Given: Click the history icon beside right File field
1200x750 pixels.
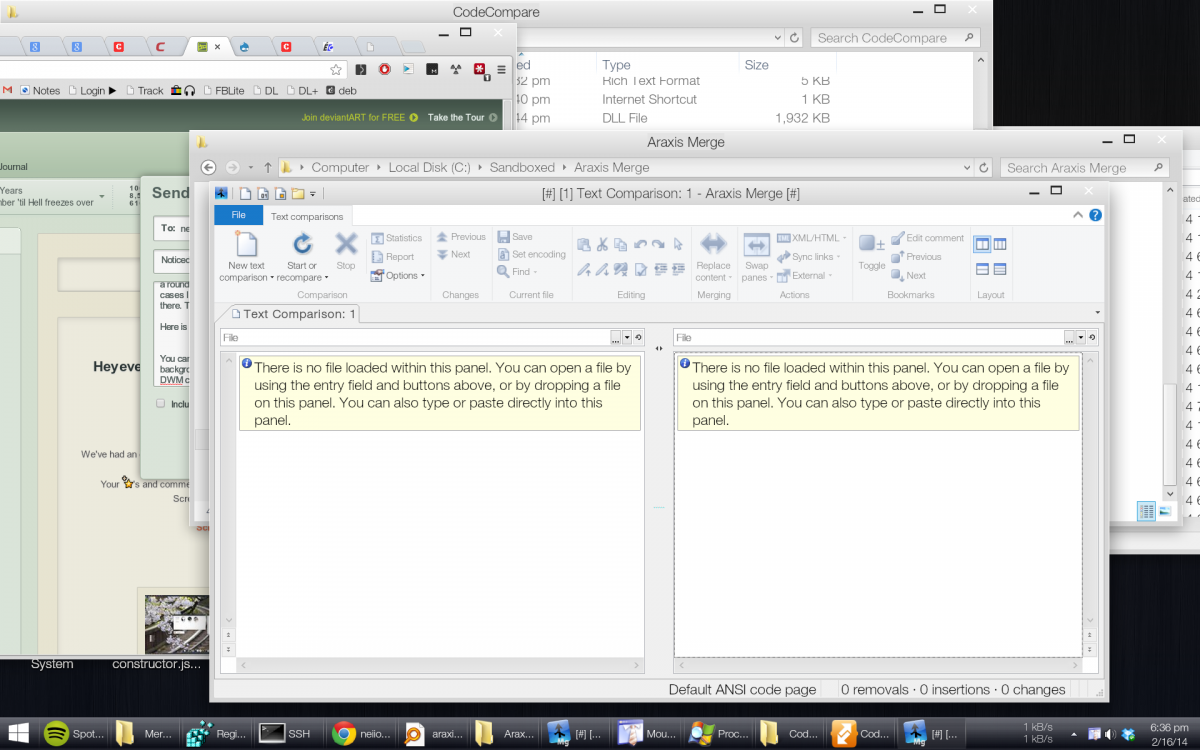Looking at the screenshot, I should 1091,338.
